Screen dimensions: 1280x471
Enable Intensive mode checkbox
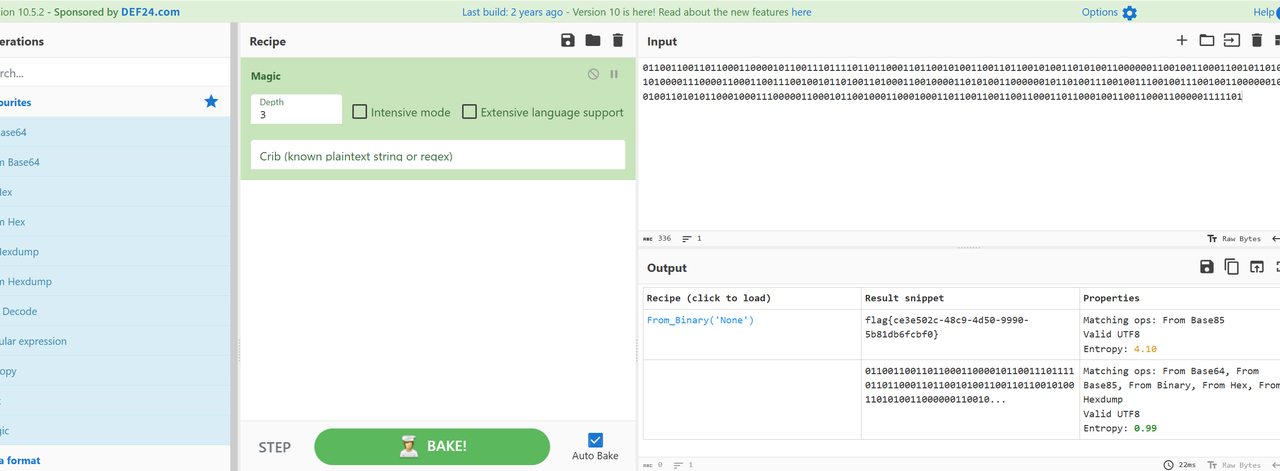coord(360,112)
